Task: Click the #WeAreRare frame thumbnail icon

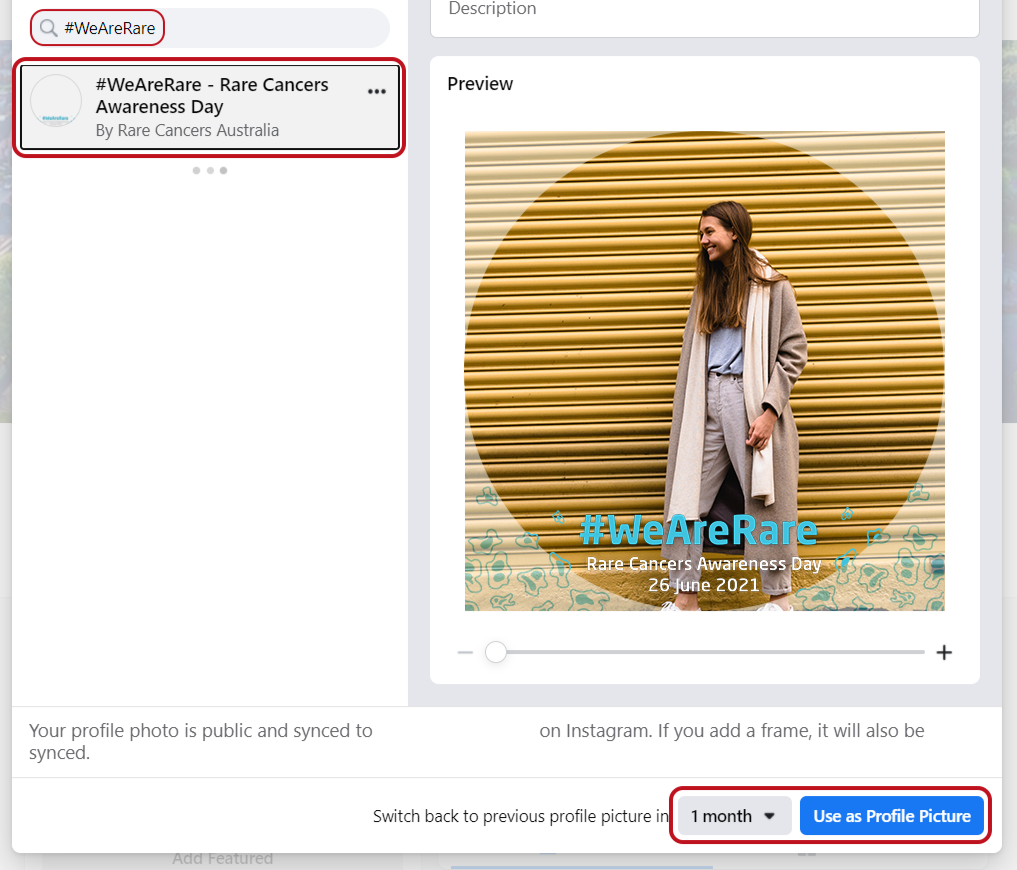Action: [56, 101]
